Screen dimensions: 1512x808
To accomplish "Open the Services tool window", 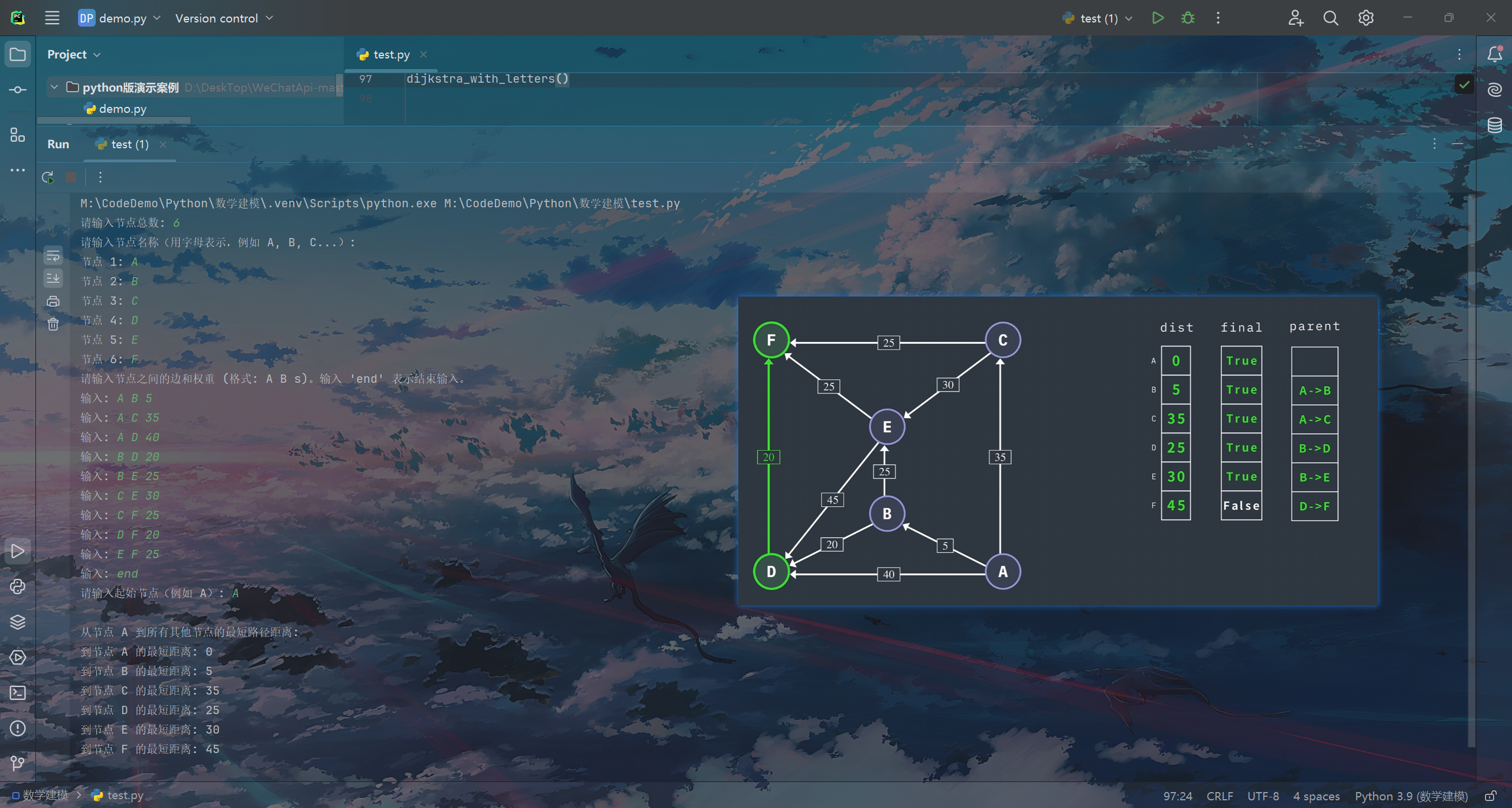I will (18, 657).
